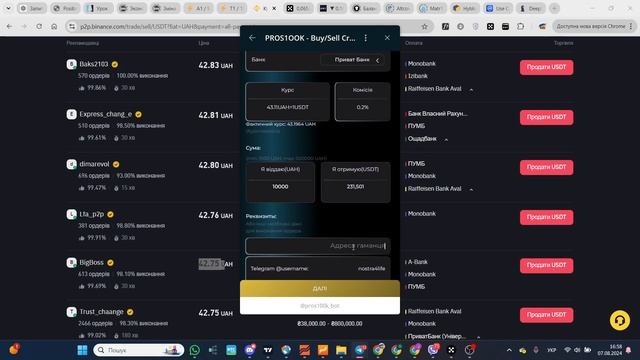Close the PROS100K Buy/Sell panel
This screenshot has height=360, width=640.
(387, 38)
